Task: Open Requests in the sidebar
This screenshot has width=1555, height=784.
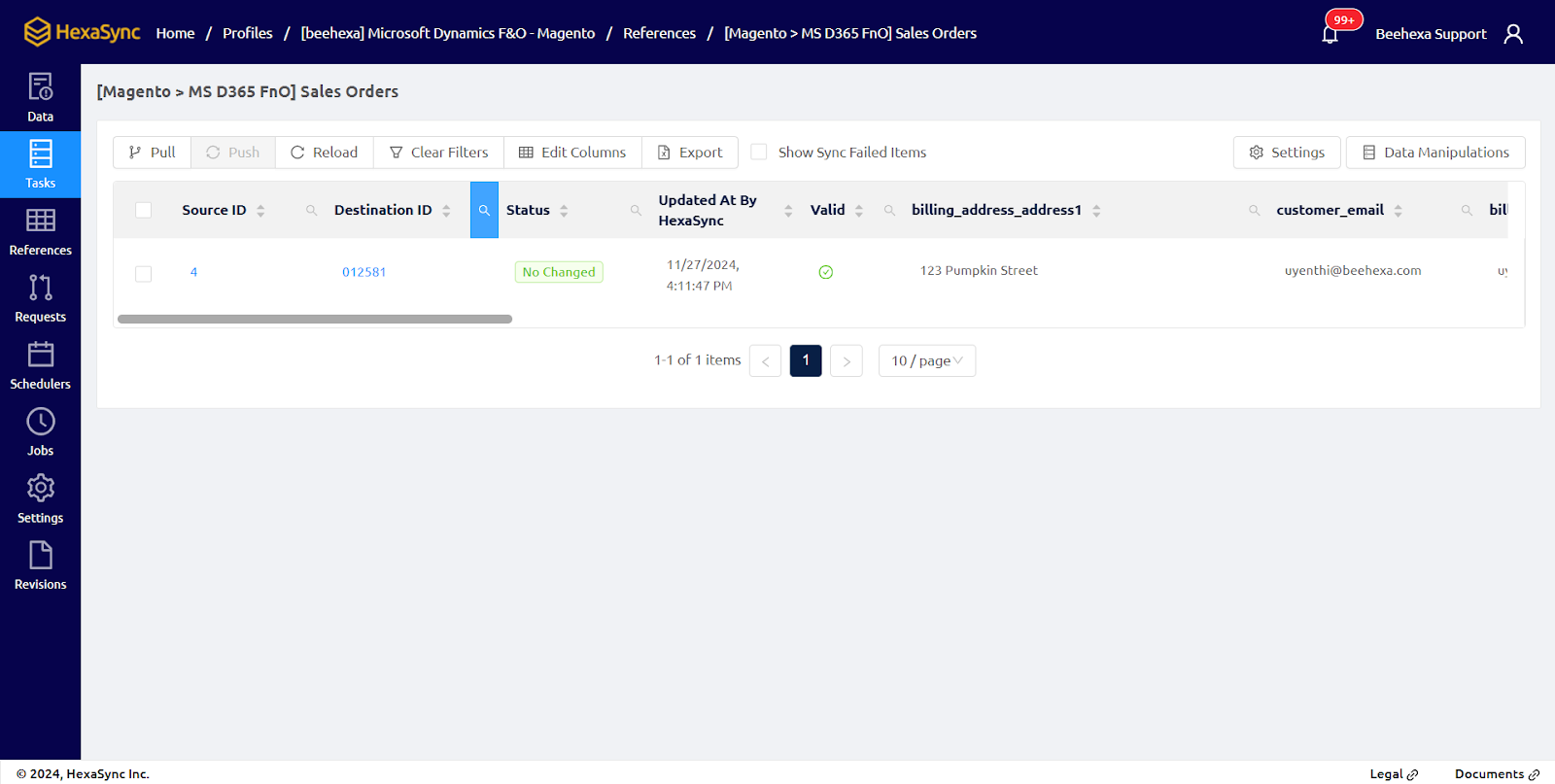Action: click(x=40, y=298)
